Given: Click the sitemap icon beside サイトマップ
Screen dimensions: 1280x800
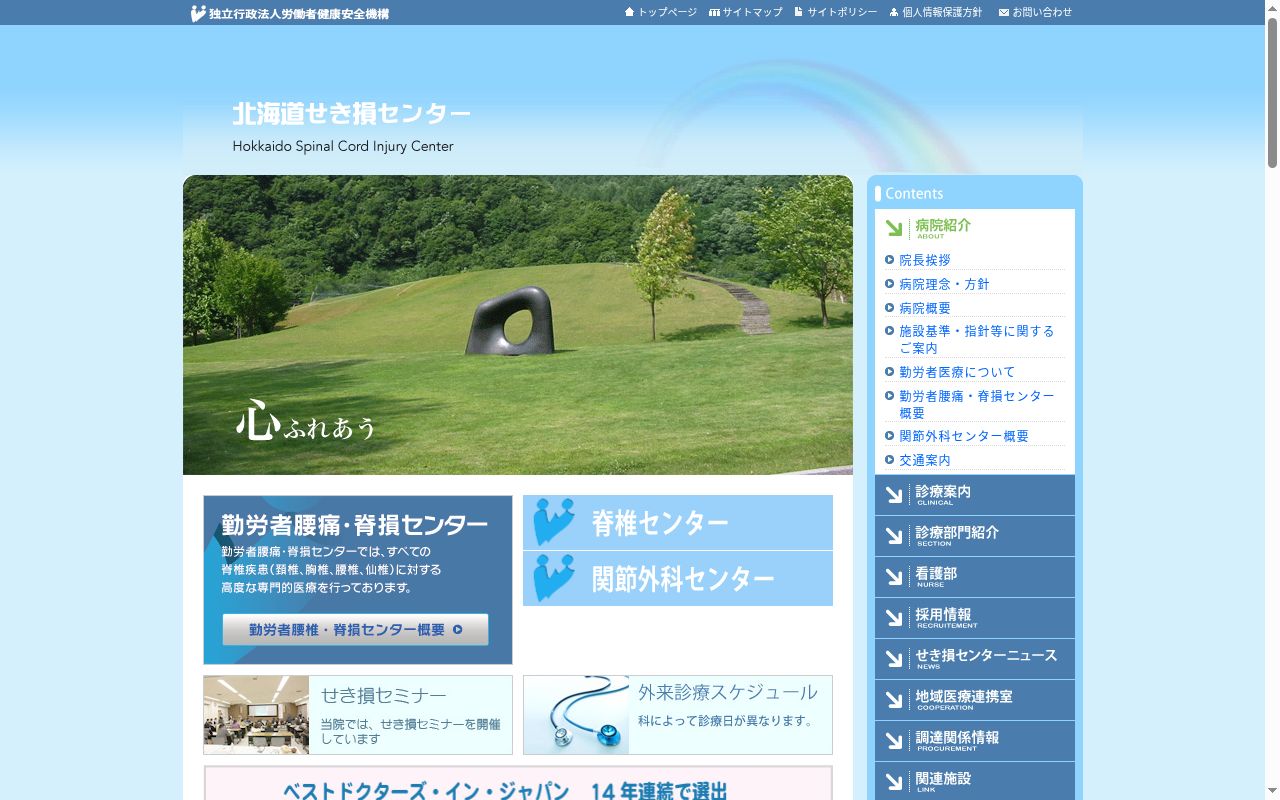Looking at the screenshot, I should [714, 12].
